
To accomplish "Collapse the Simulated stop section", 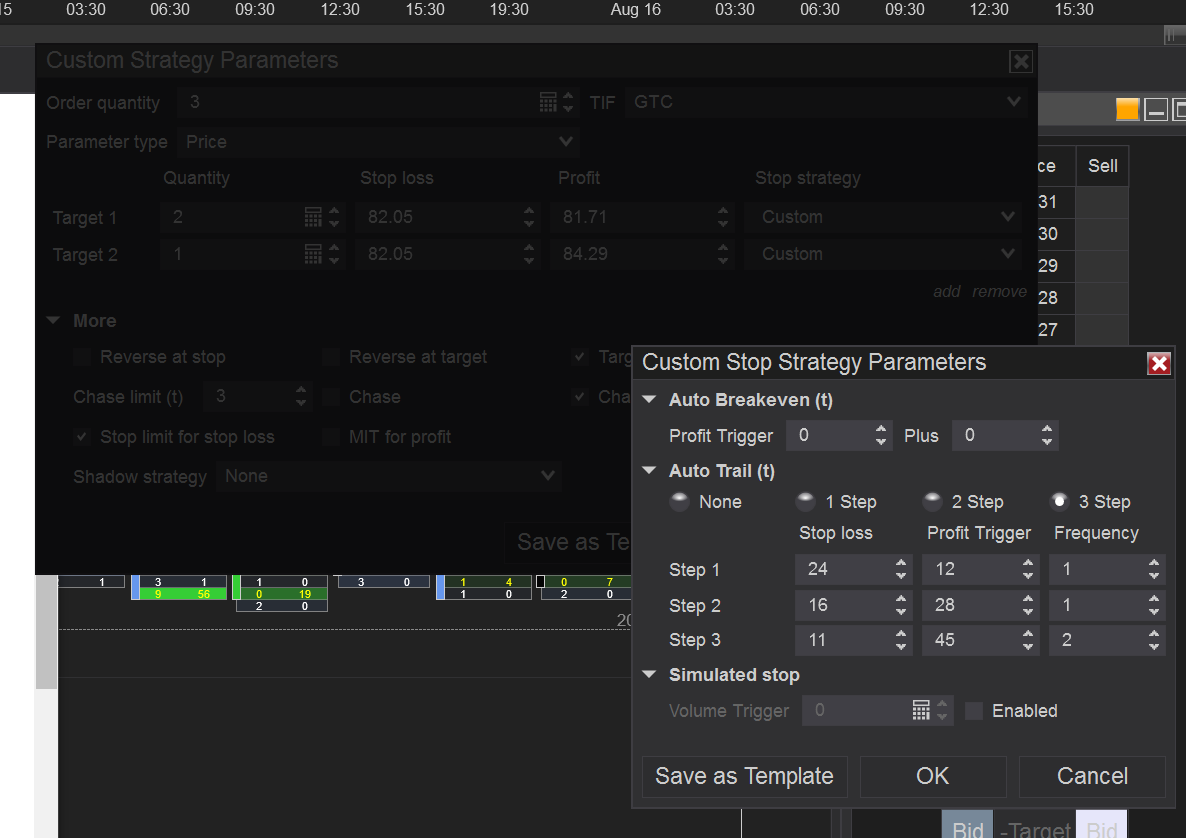I will (x=649, y=675).
